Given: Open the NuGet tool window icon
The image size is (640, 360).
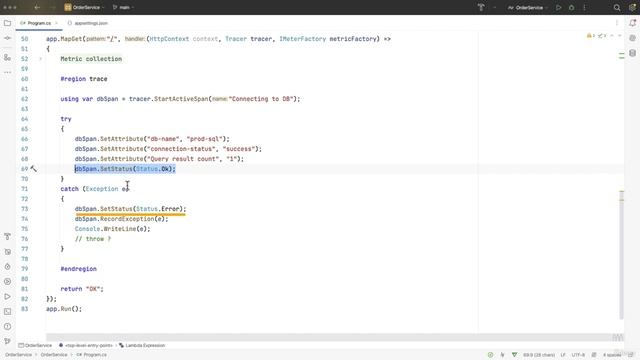Looking at the screenshot, I should point(7,252).
